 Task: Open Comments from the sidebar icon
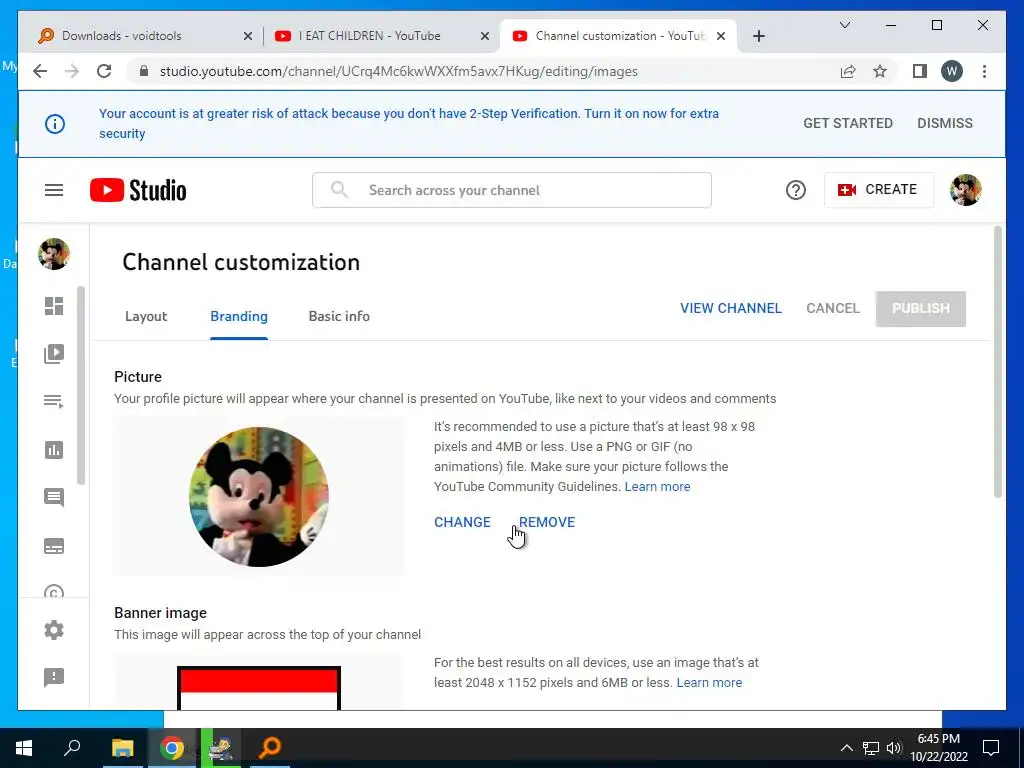tap(54, 498)
